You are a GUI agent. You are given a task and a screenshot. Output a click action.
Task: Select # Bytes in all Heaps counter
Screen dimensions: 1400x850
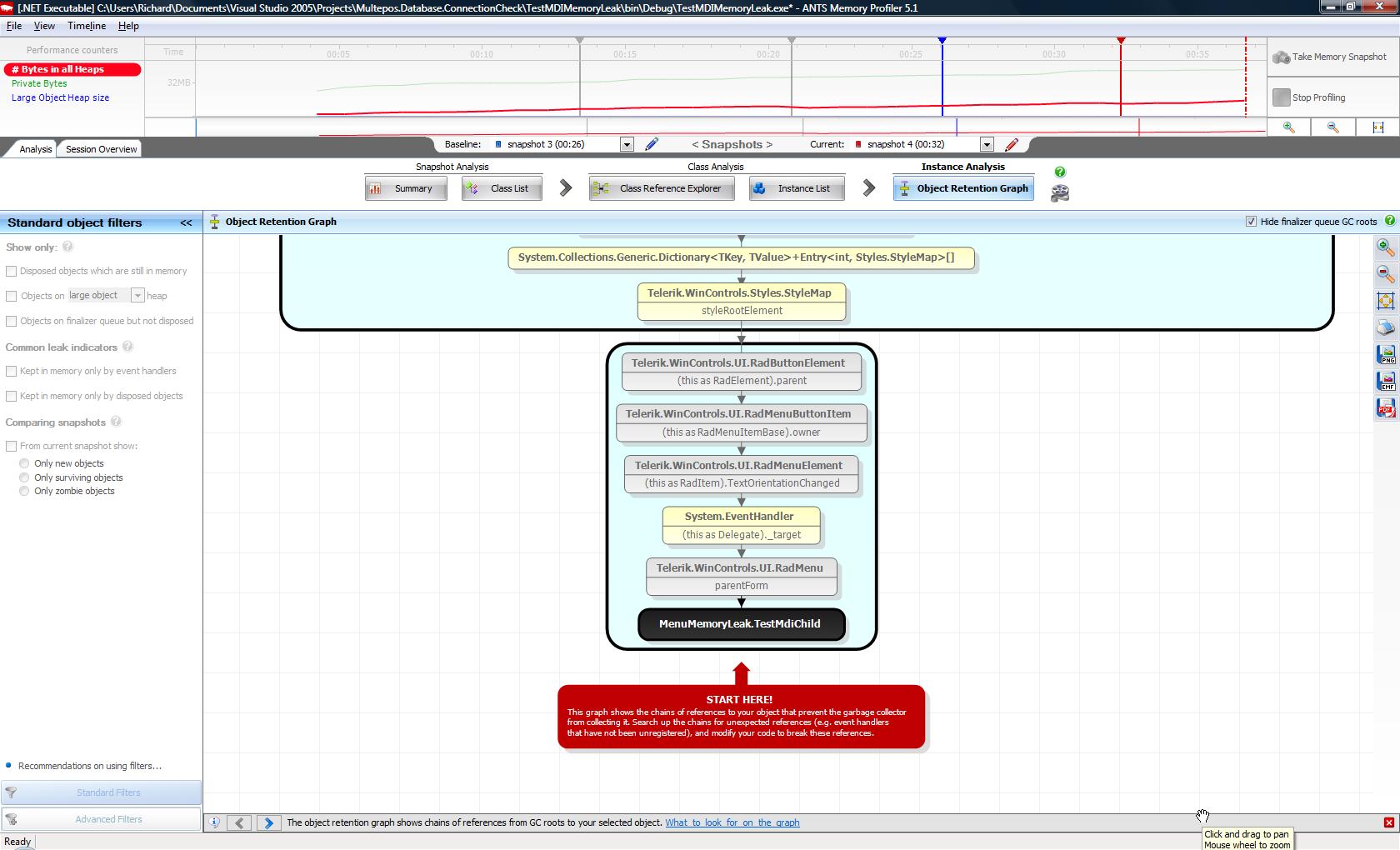(x=72, y=69)
